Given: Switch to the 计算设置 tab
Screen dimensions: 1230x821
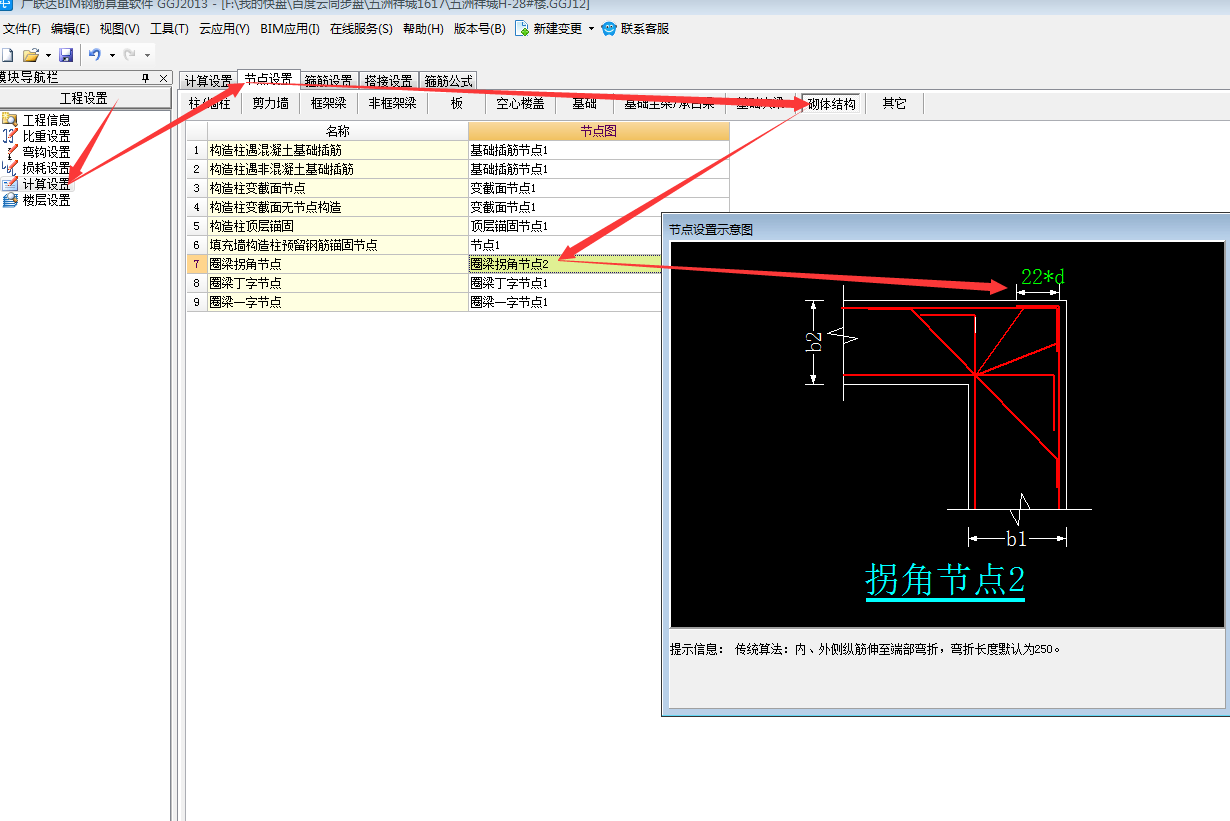Looking at the screenshot, I should pos(208,81).
